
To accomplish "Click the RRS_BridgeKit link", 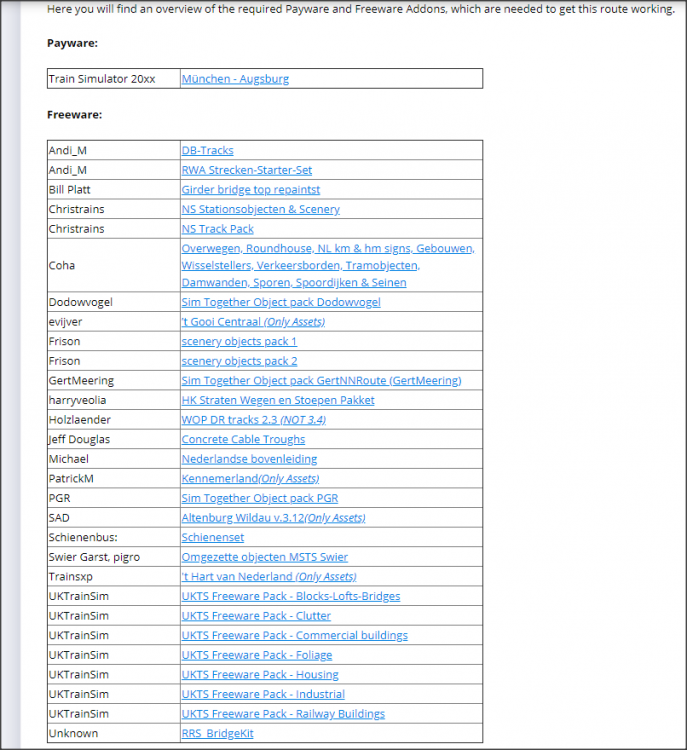I will click(x=217, y=734).
